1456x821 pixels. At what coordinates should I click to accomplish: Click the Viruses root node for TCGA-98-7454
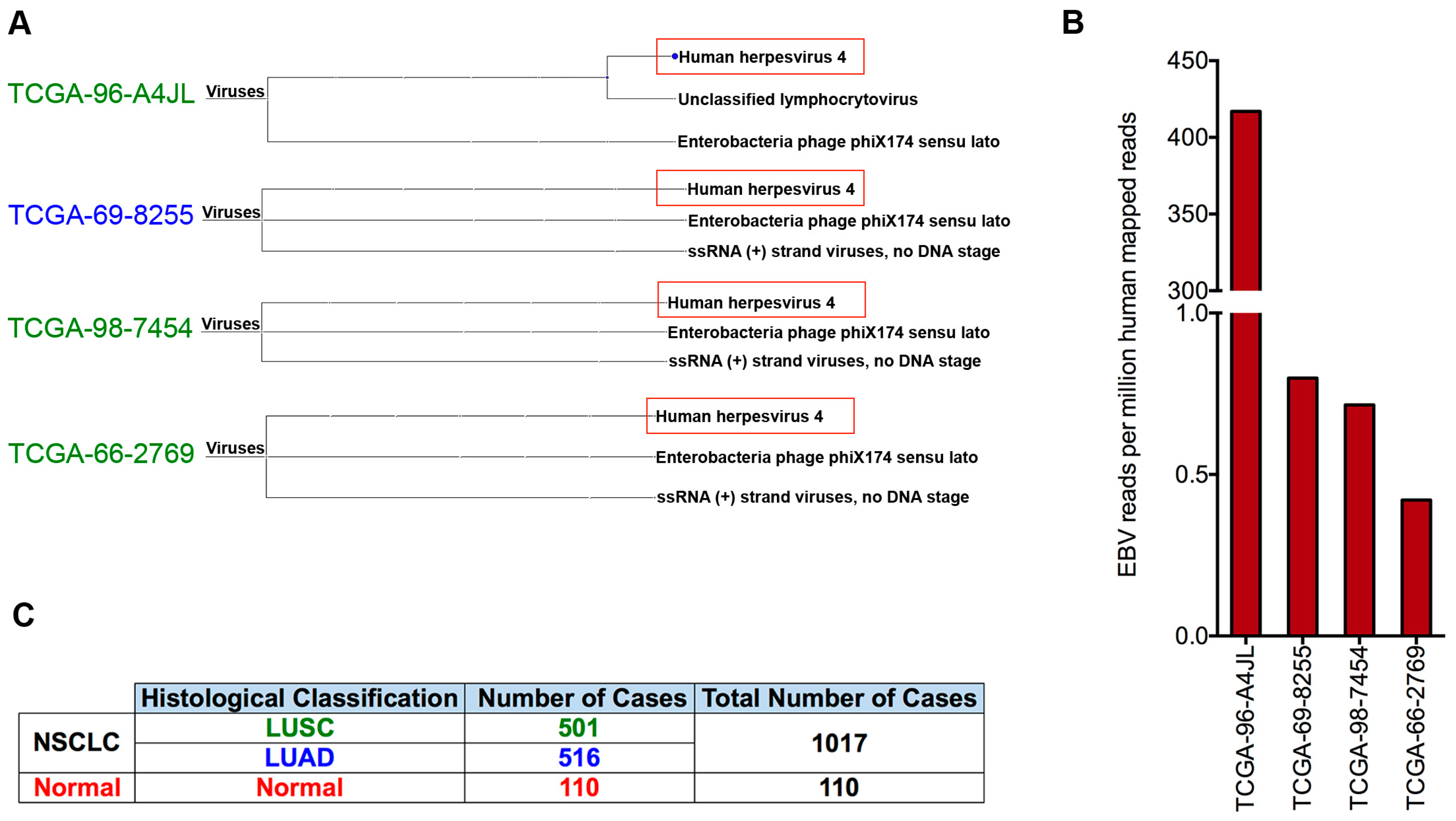(x=231, y=324)
